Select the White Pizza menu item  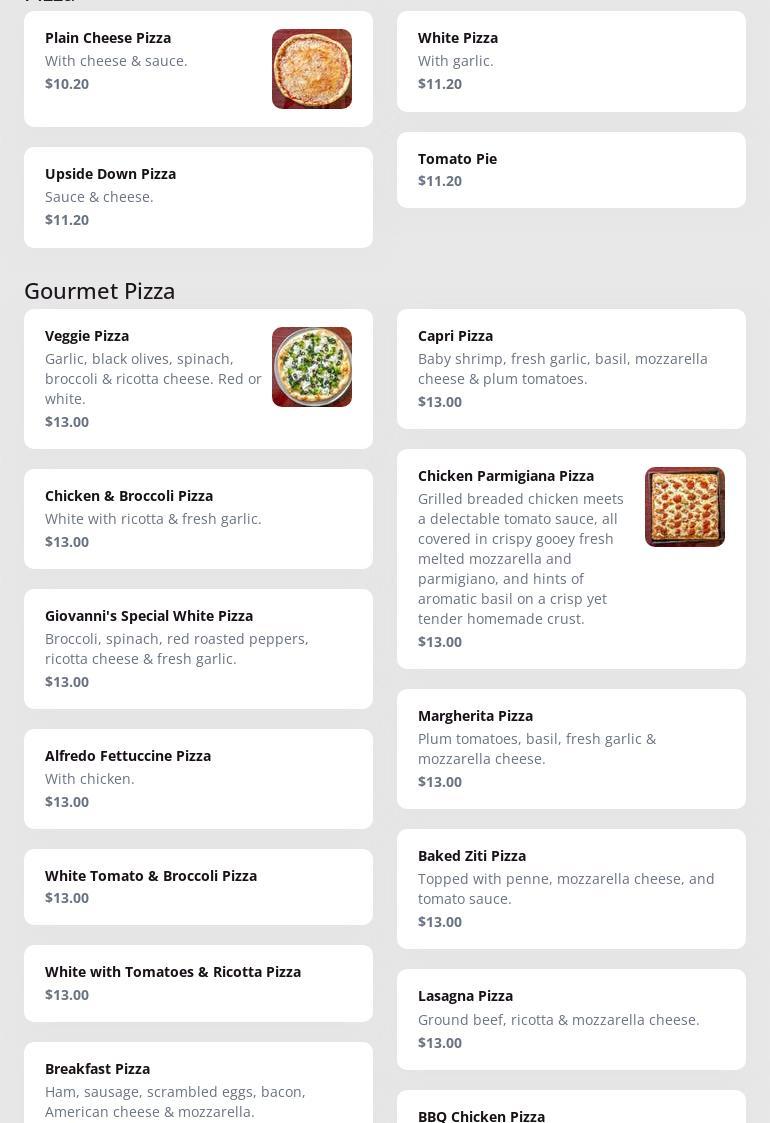pos(571,61)
